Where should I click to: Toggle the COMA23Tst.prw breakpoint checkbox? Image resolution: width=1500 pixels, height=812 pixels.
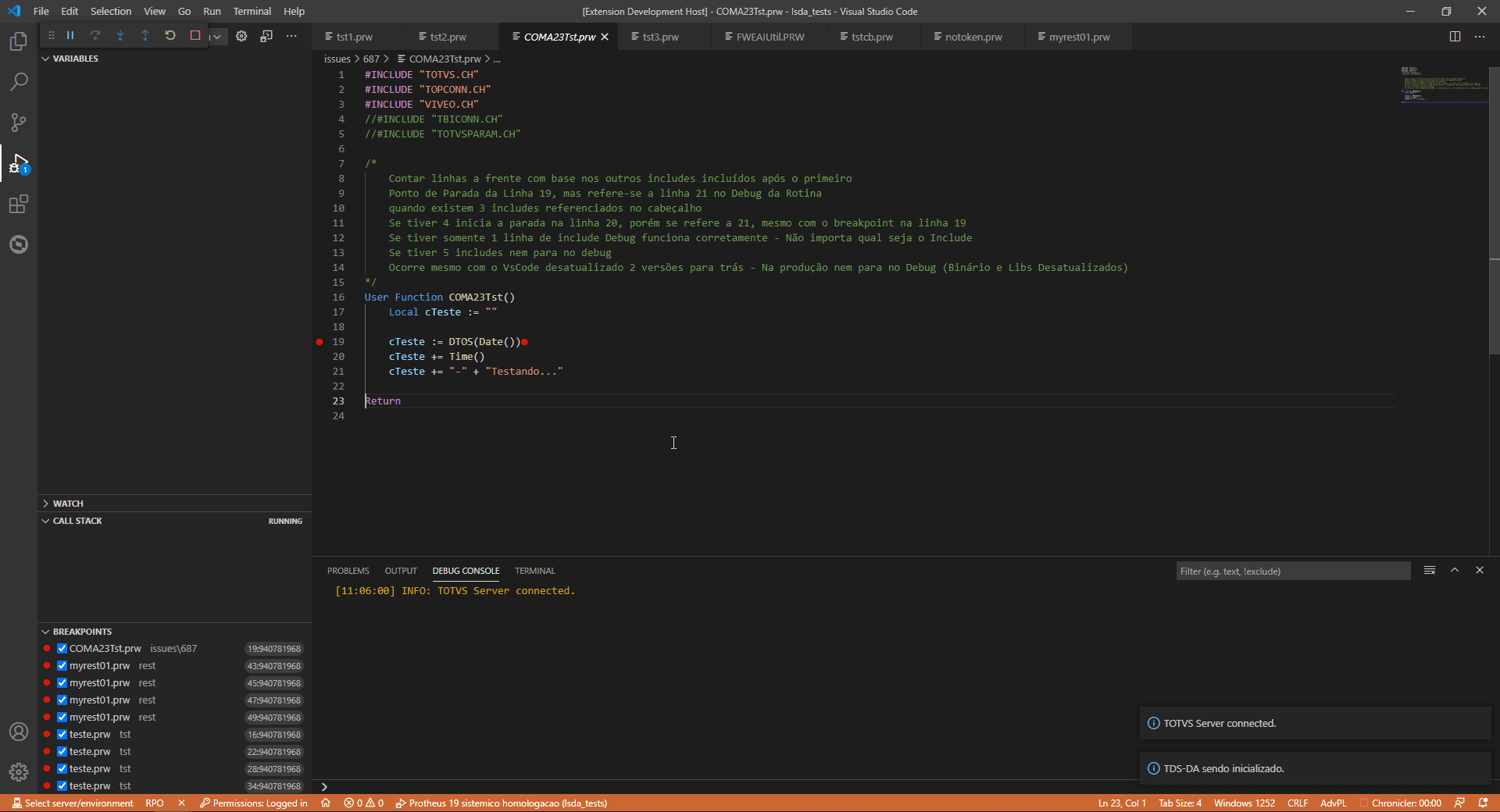[x=62, y=648]
